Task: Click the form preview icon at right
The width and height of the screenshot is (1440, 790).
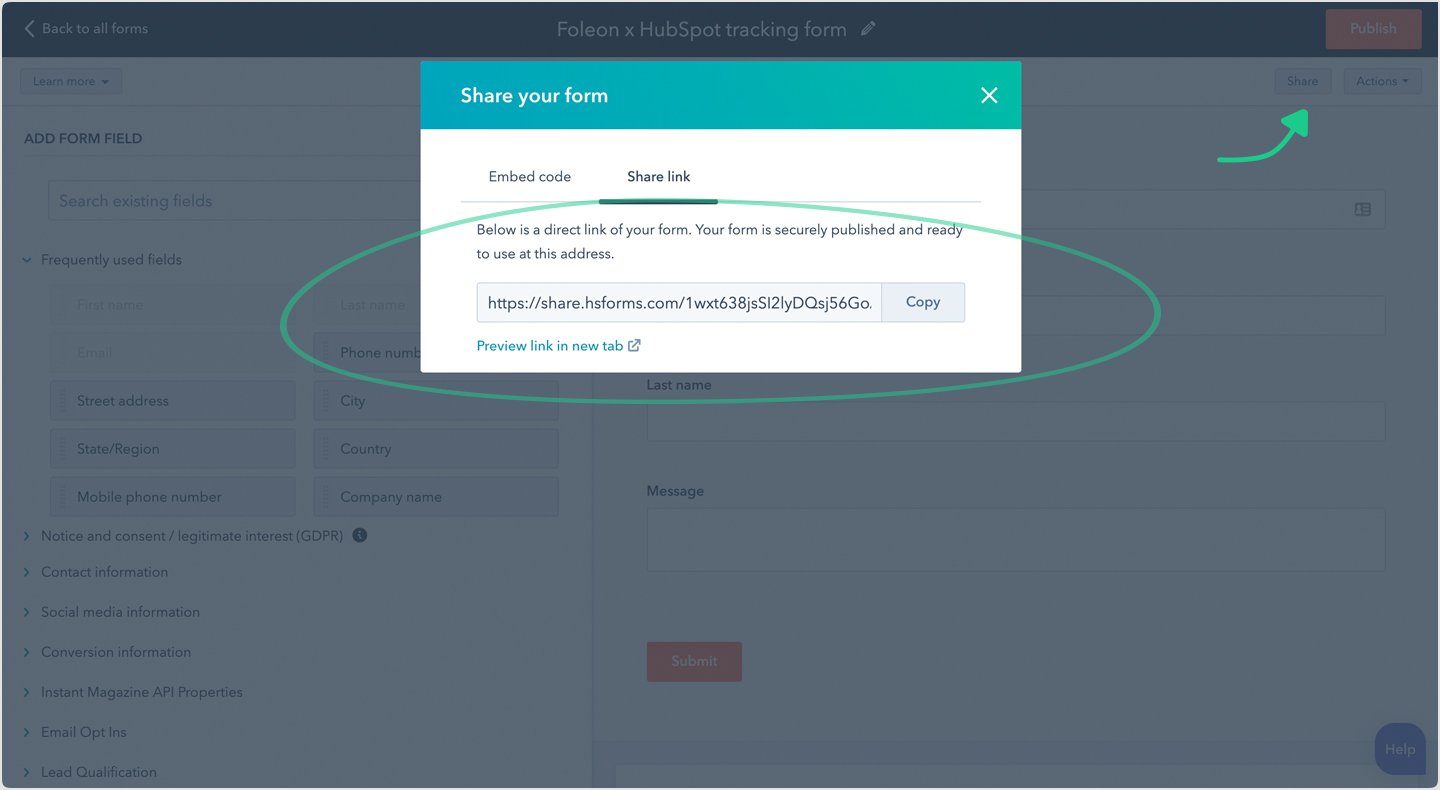Action: (x=1362, y=209)
